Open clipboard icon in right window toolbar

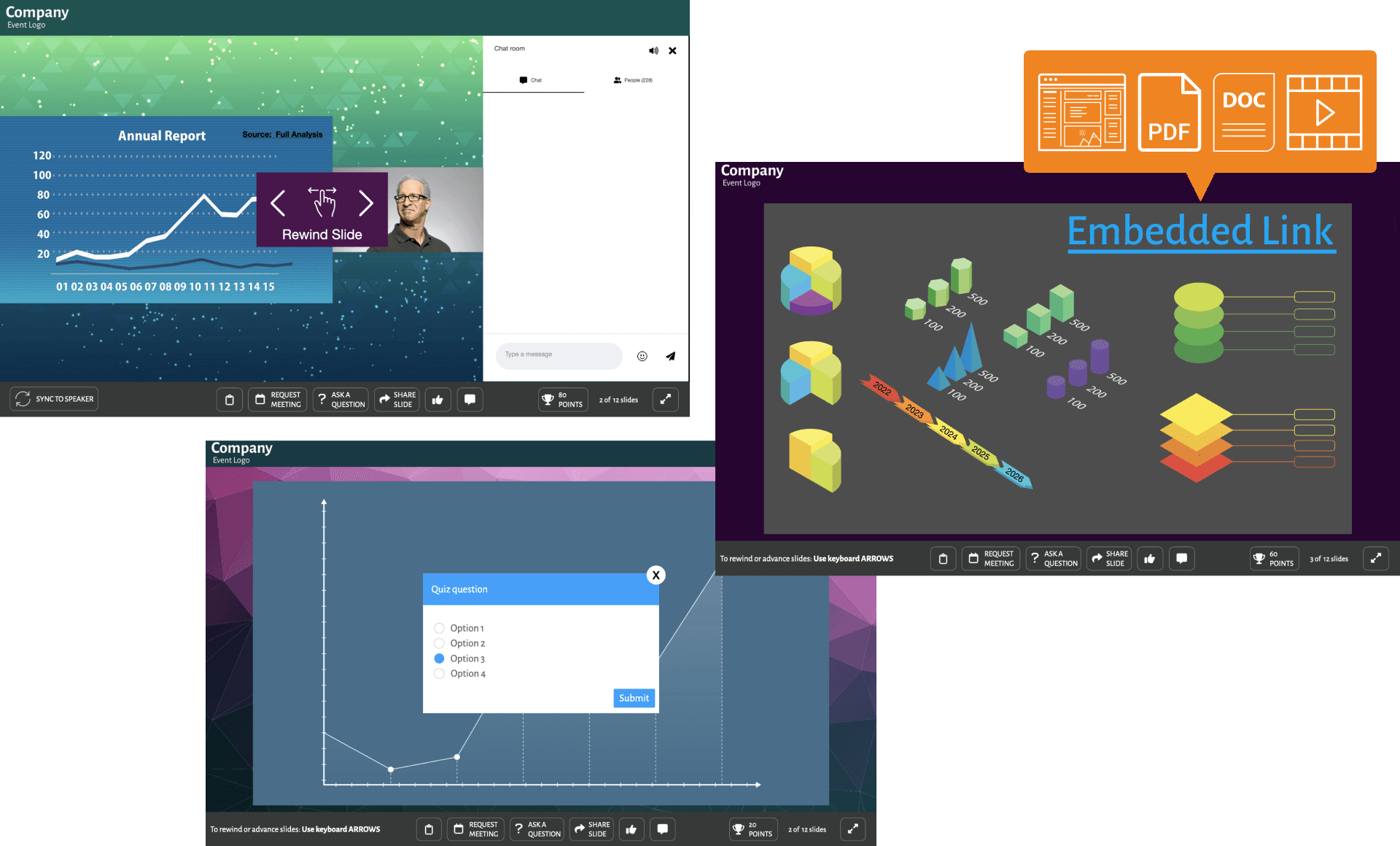pyautogui.click(x=943, y=559)
